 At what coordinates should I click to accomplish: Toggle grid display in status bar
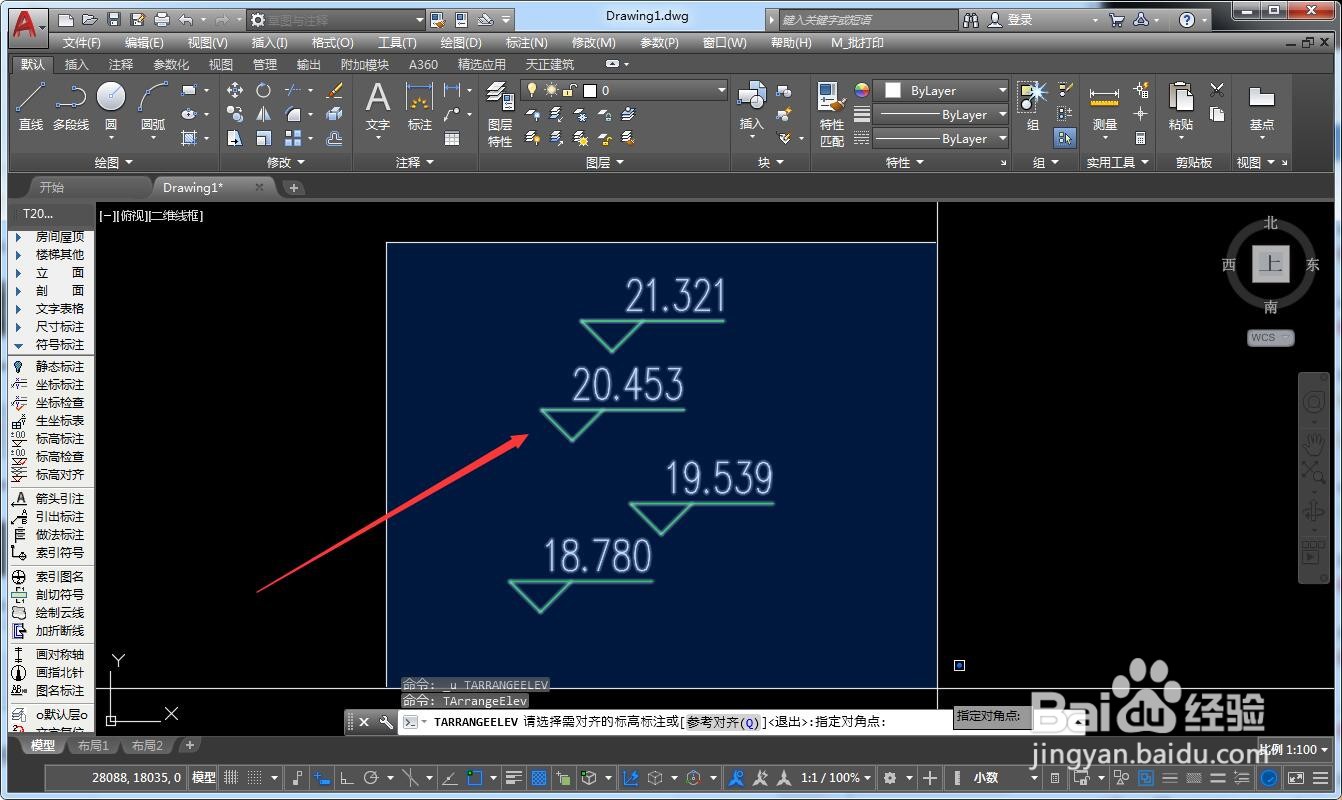[x=230, y=777]
